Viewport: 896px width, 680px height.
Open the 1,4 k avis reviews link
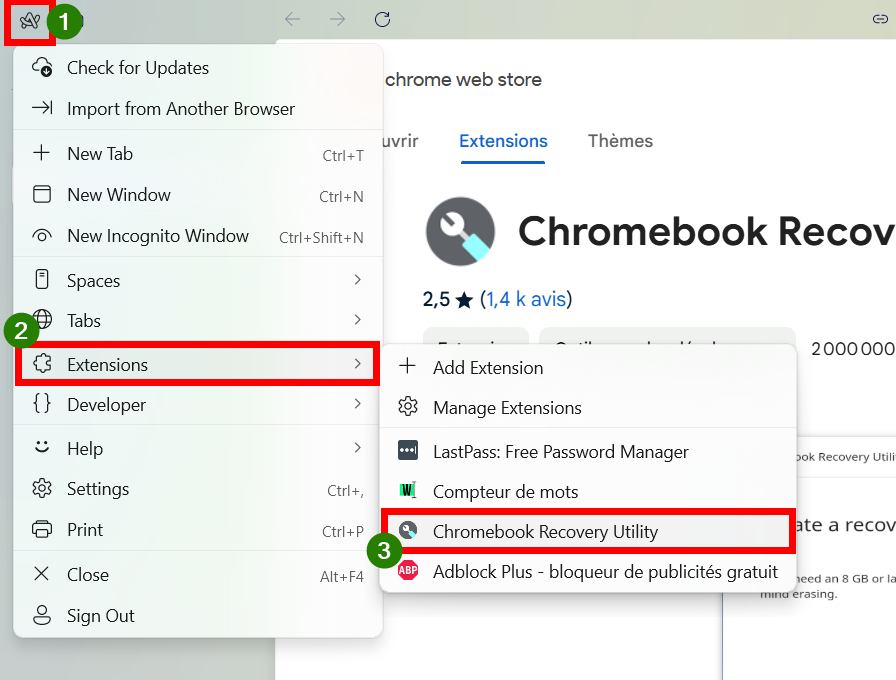pos(526,299)
